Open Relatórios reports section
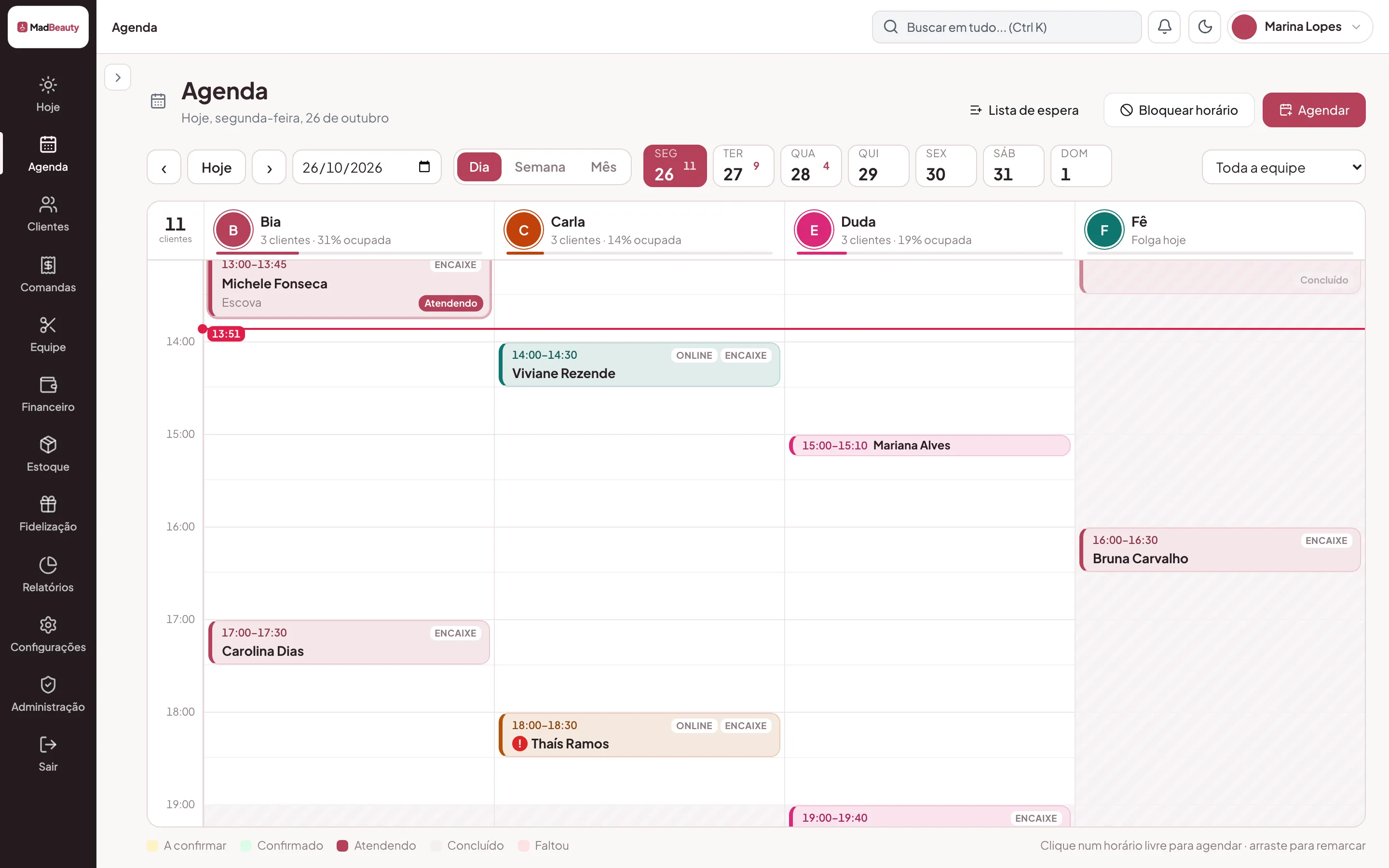 click(x=48, y=574)
